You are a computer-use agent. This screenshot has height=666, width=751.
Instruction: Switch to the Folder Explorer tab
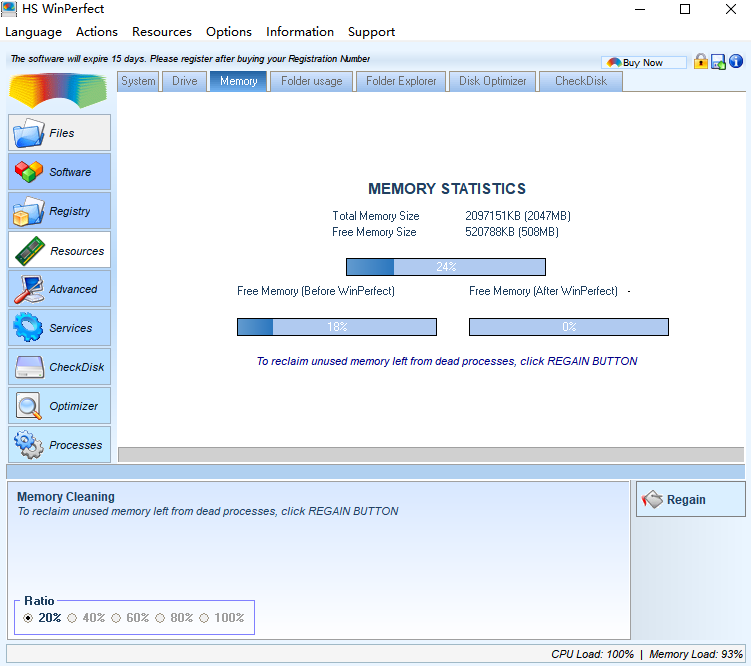tap(401, 81)
